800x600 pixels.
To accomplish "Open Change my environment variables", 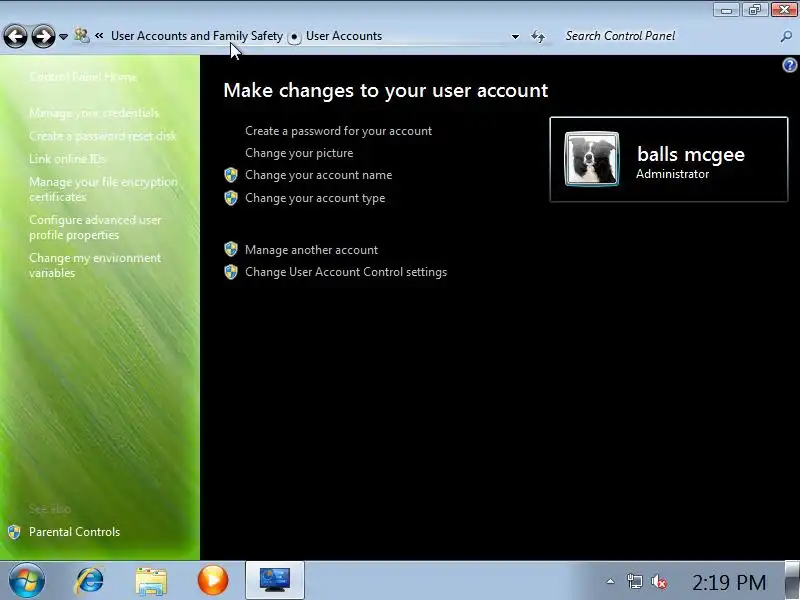I will pyautogui.click(x=95, y=265).
